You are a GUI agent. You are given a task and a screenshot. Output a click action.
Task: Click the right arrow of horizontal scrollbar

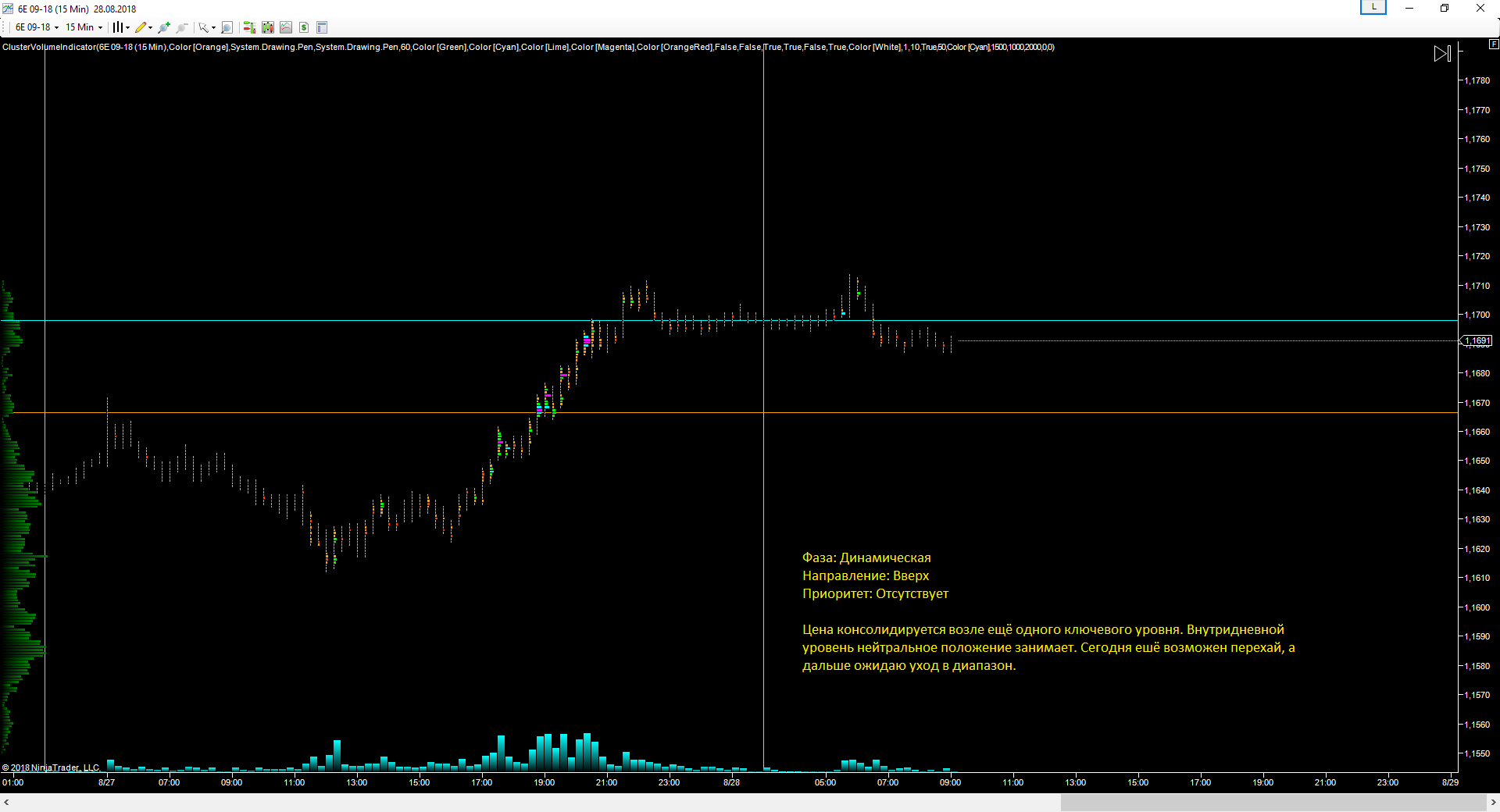pos(1493,802)
